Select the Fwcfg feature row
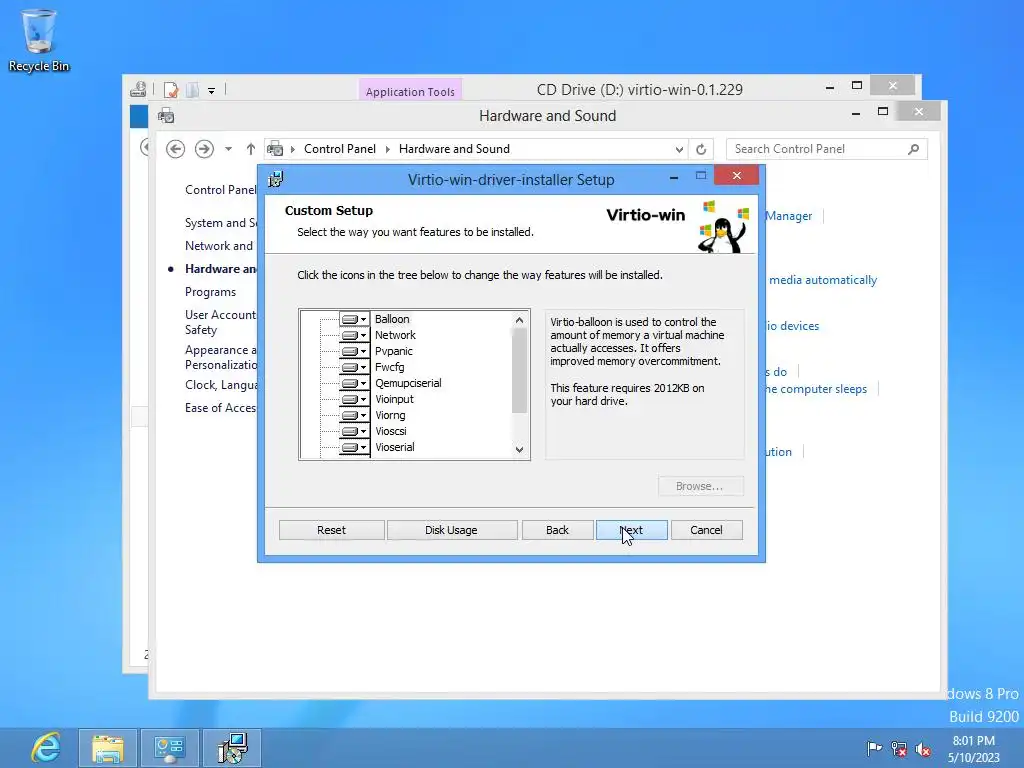1024x768 pixels. (x=390, y=367)
